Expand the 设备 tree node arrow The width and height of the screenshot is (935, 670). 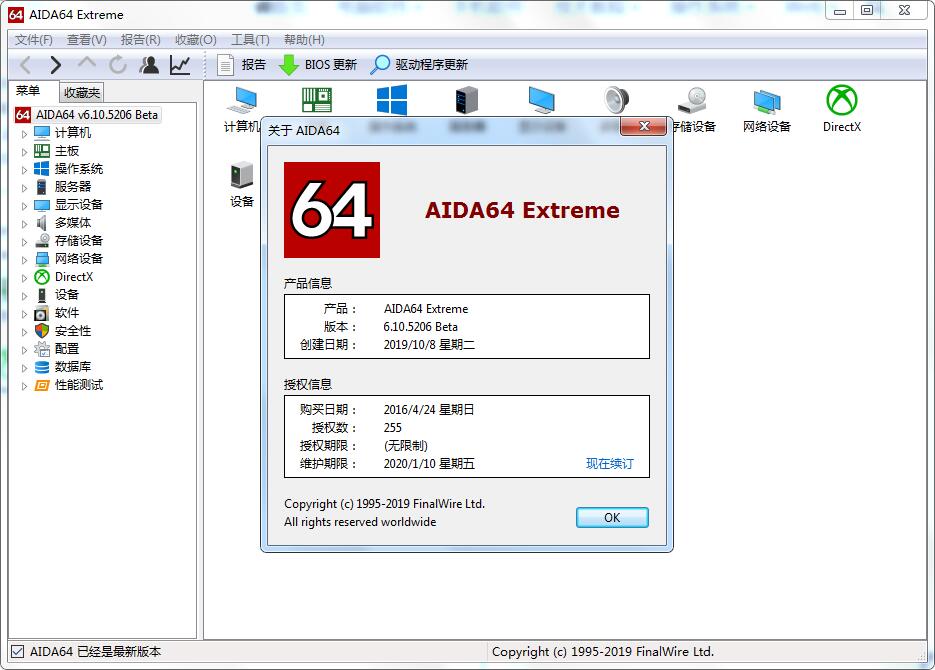(x=24, y=296)
